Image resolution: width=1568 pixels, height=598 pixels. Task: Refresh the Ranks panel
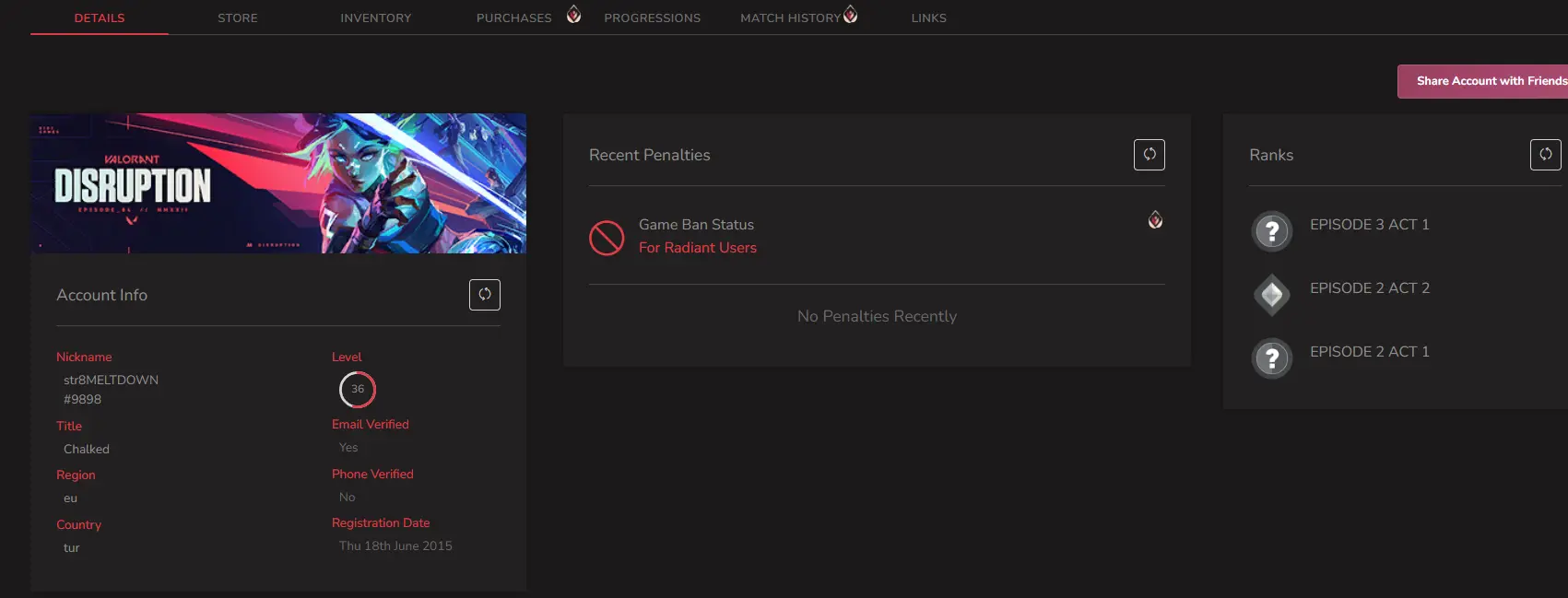(1545, 155)
